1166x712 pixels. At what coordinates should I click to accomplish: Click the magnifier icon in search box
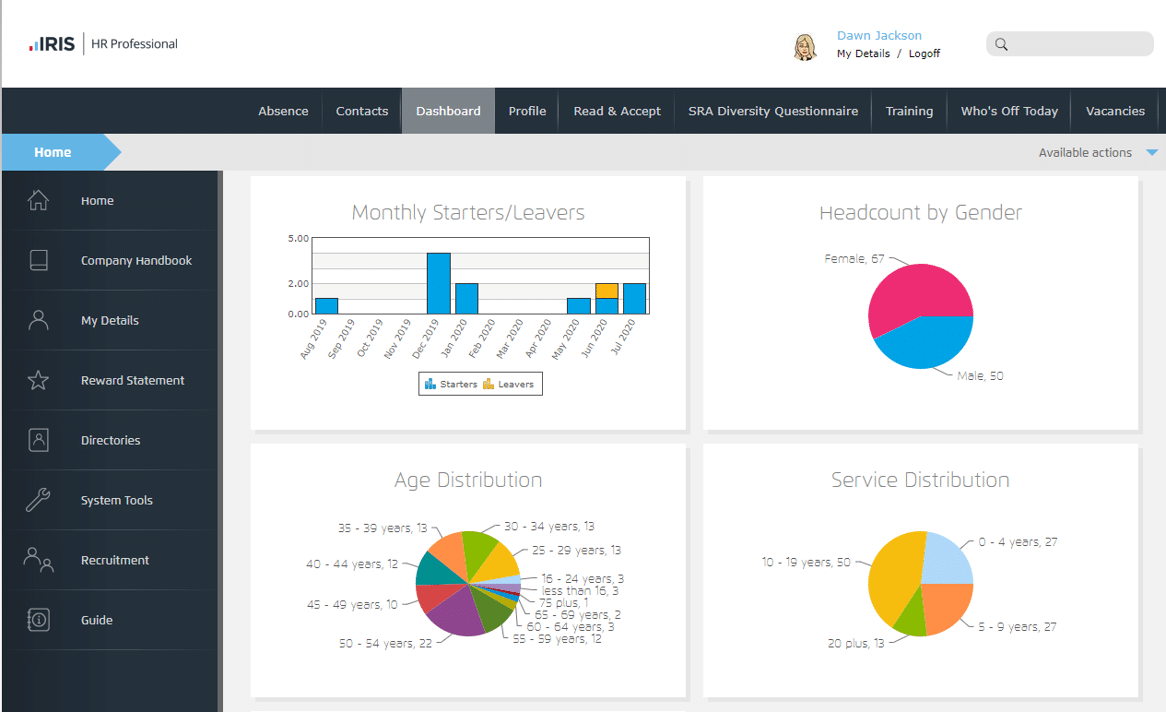point(1001,44)
